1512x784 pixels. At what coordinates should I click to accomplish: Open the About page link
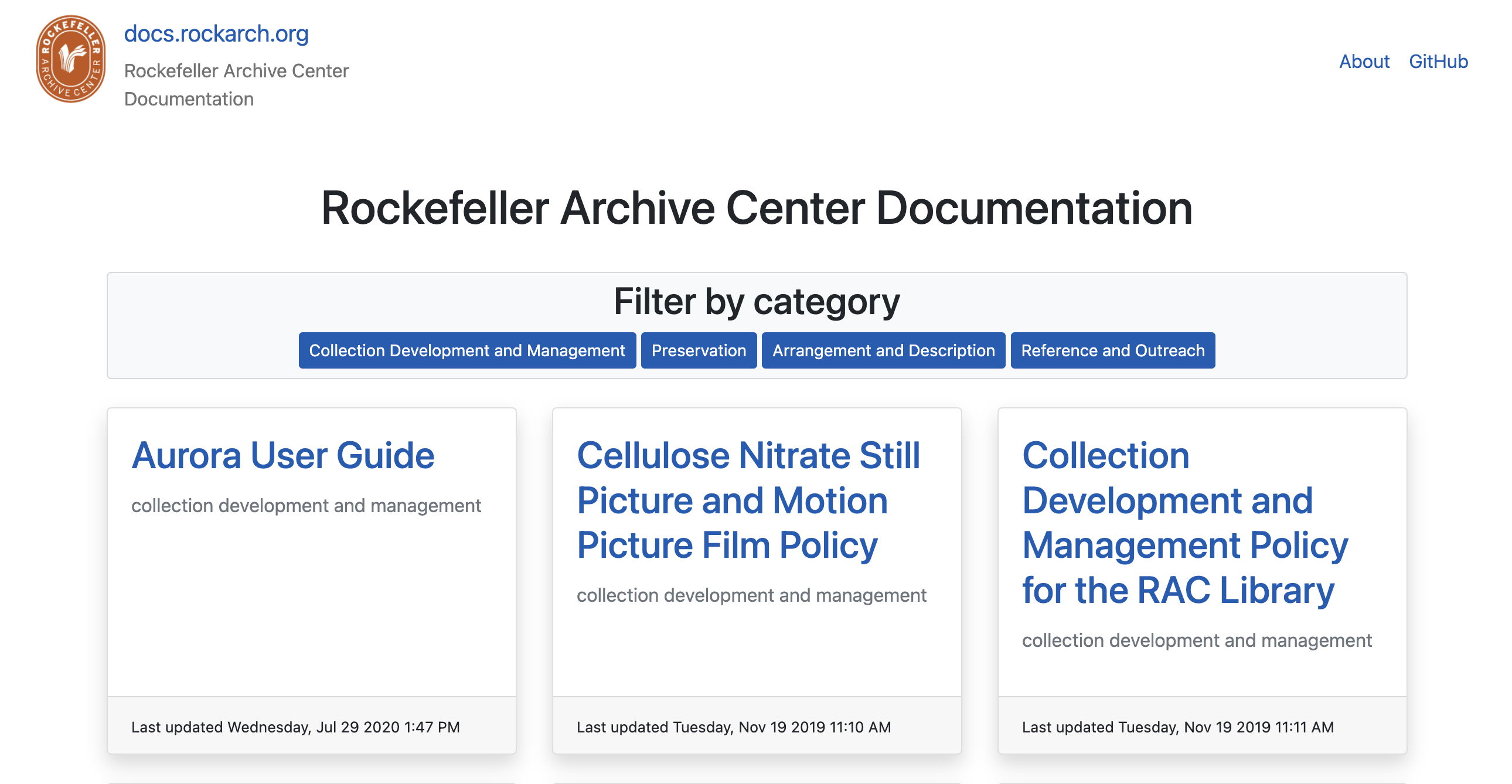click(1364, 61)
